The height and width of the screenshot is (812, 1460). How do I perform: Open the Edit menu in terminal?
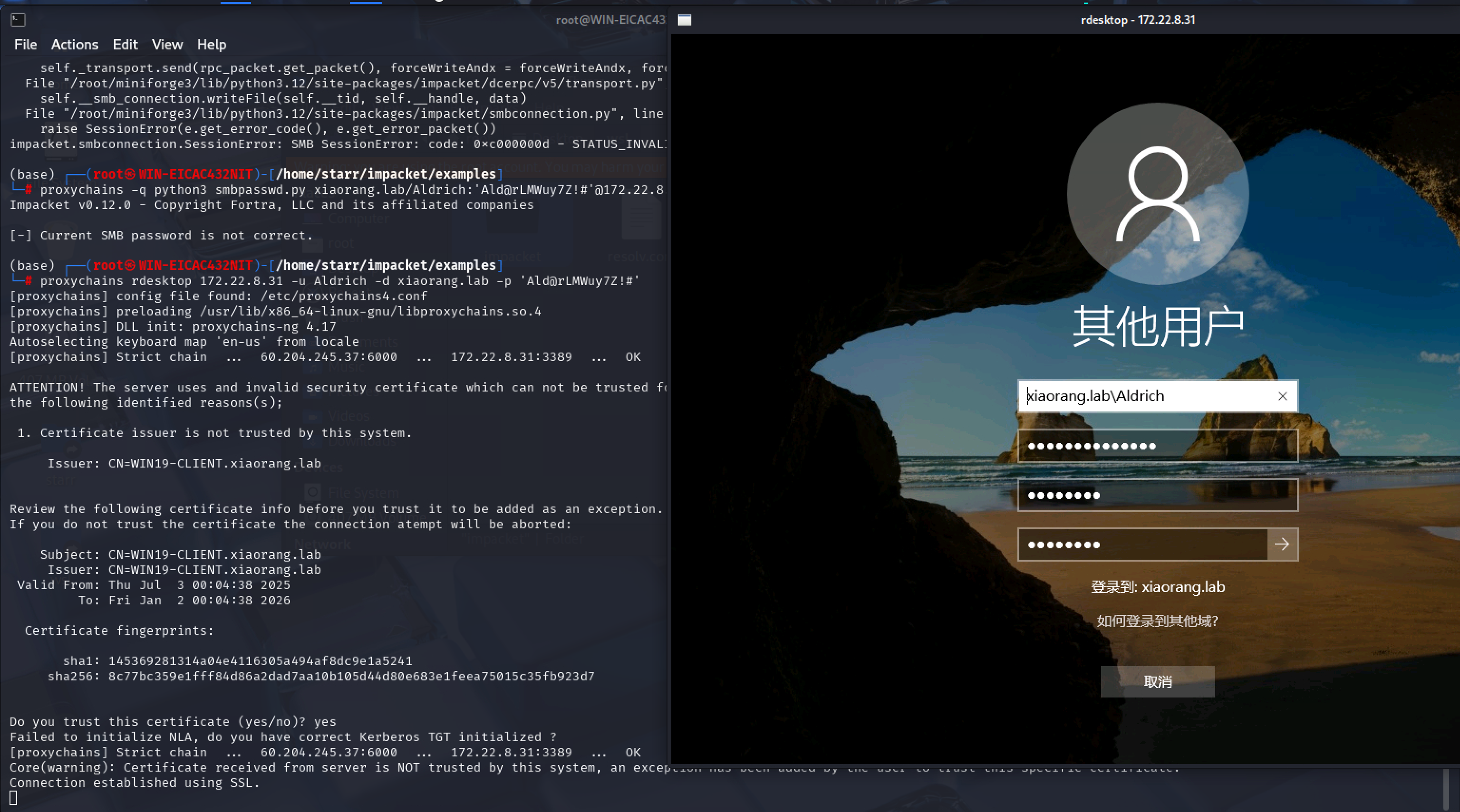(x=125, y=45)
